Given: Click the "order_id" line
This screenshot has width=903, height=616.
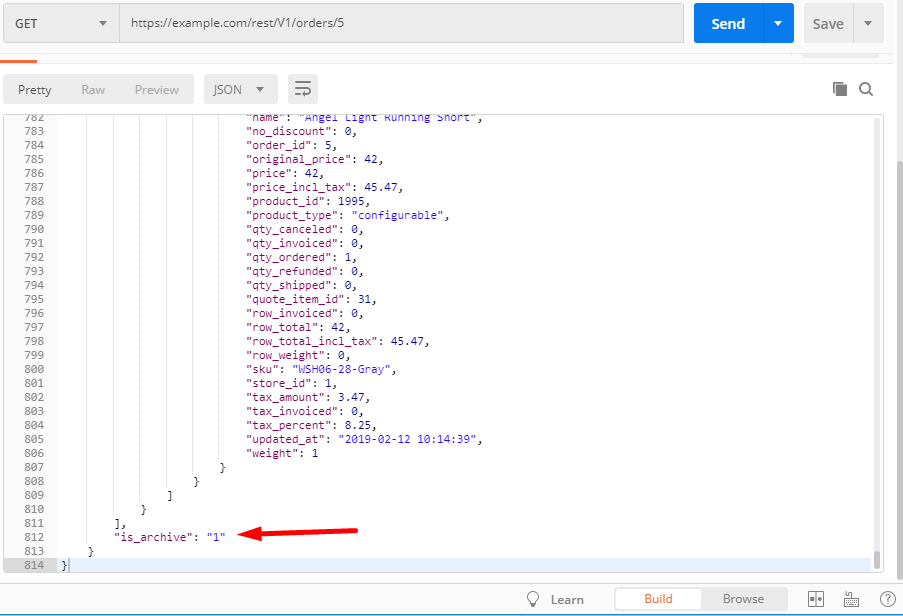Looking at the screenshot, I should 291,145.
